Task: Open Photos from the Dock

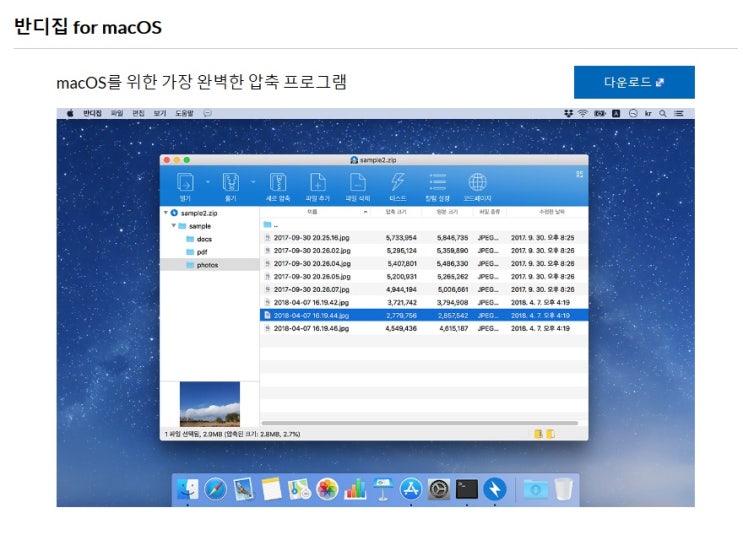Action: click(327, 489)
